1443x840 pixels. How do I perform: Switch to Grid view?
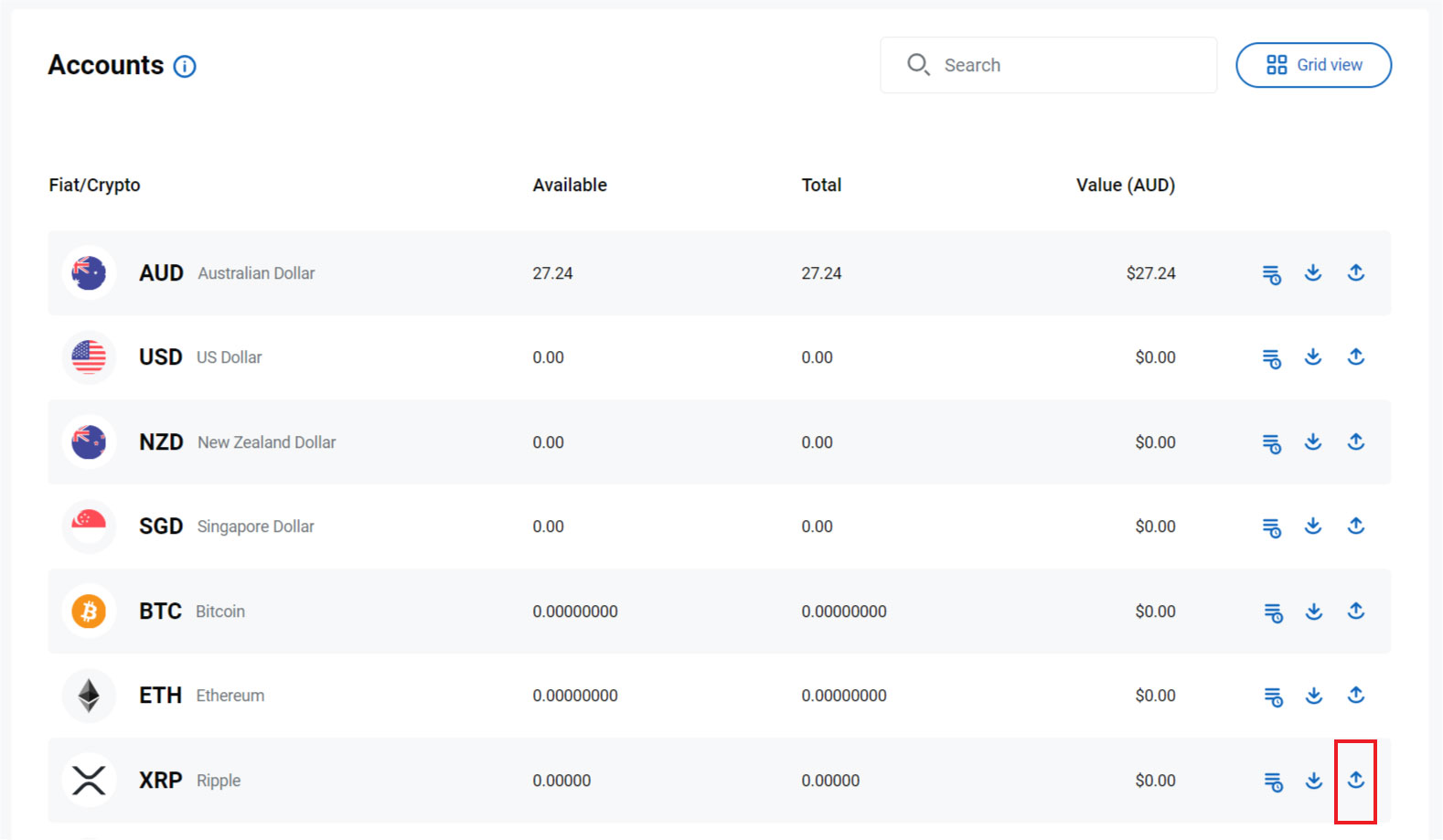point(1313,65)
